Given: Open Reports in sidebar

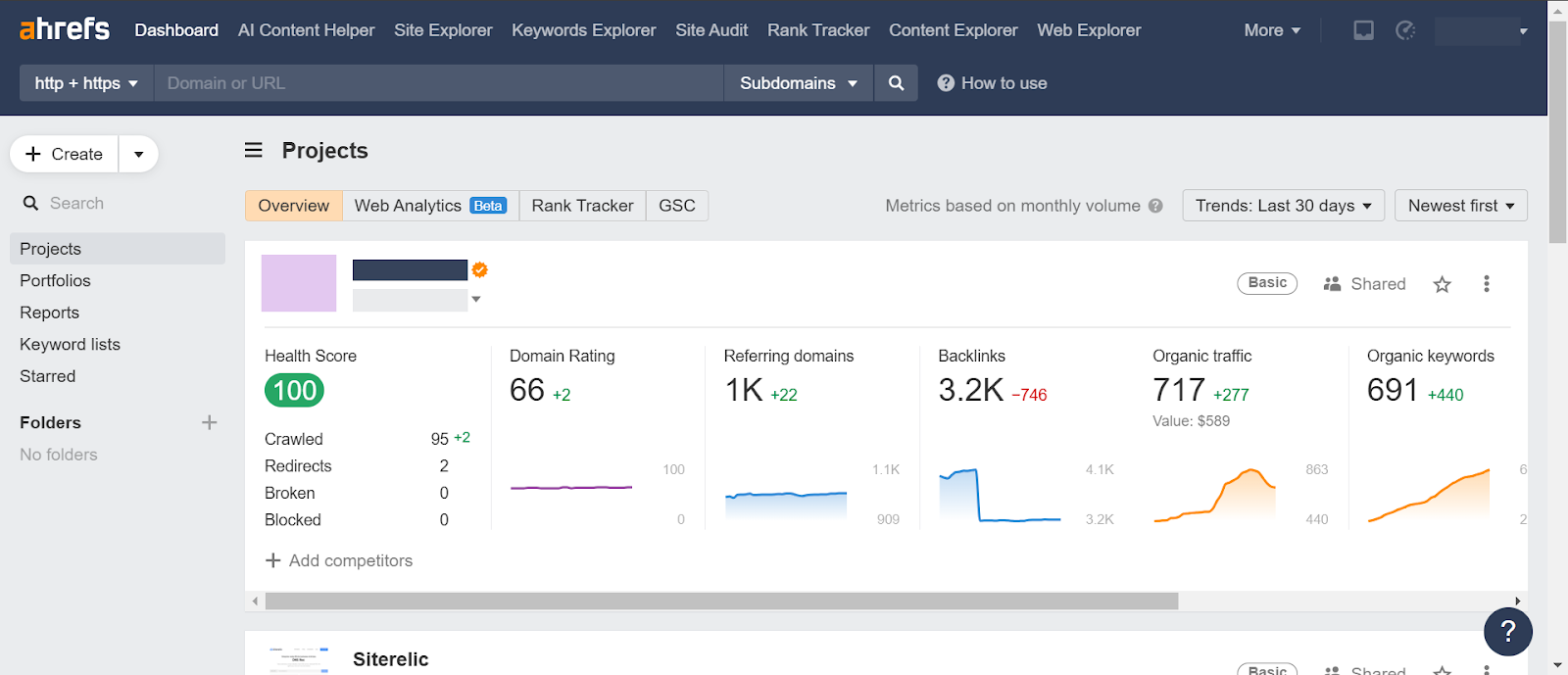Looking at the screenshot, I should (49, 313).
